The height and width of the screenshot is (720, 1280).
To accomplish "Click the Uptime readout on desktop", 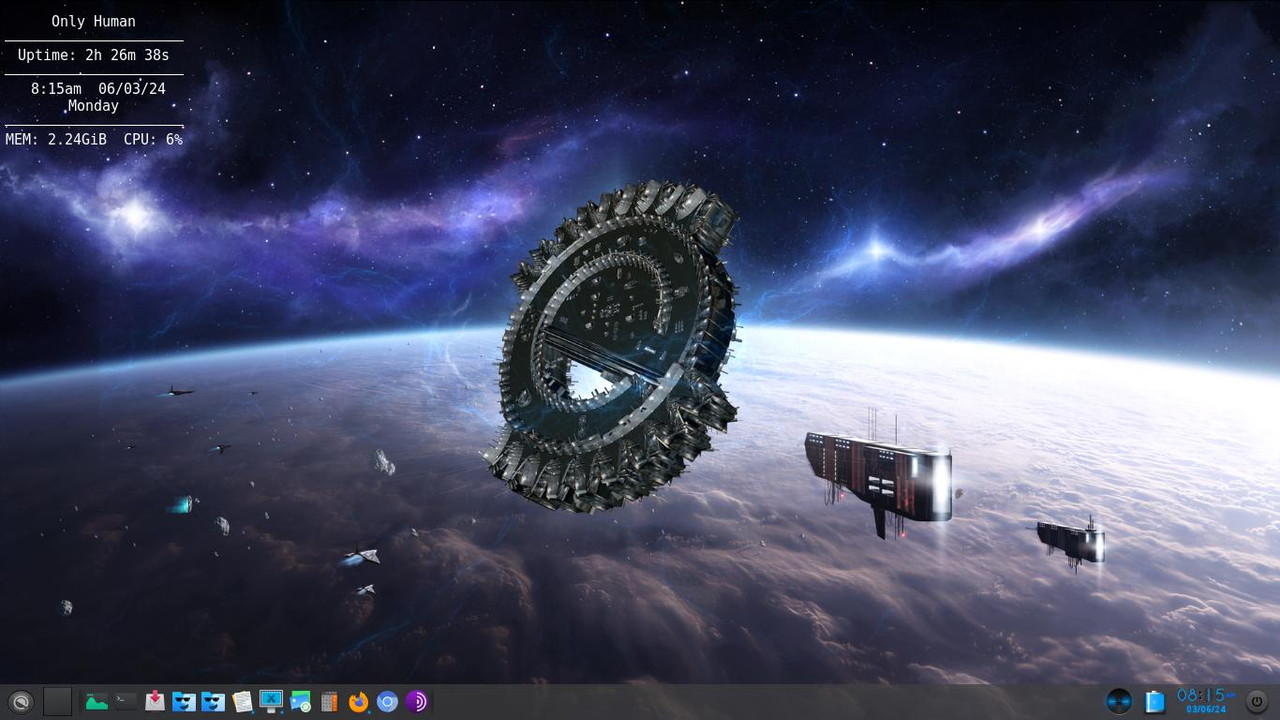I will coord(94,55).
